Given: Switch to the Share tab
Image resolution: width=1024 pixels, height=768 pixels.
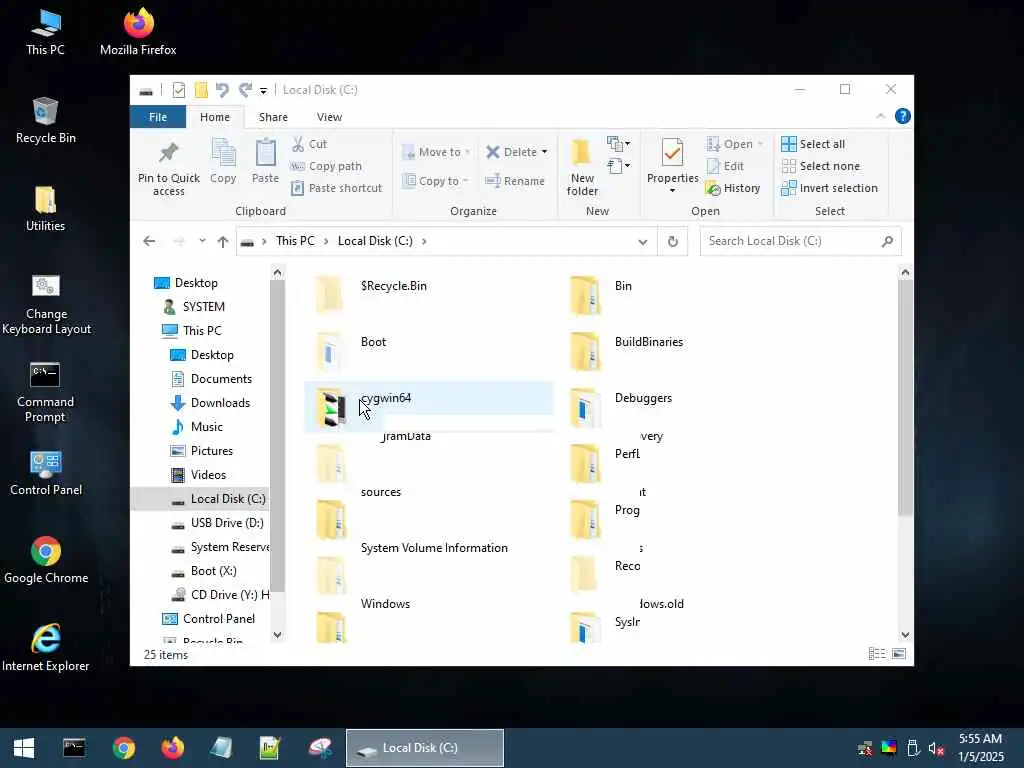Looking at the screenshot, I should click(x=273, y=117).
